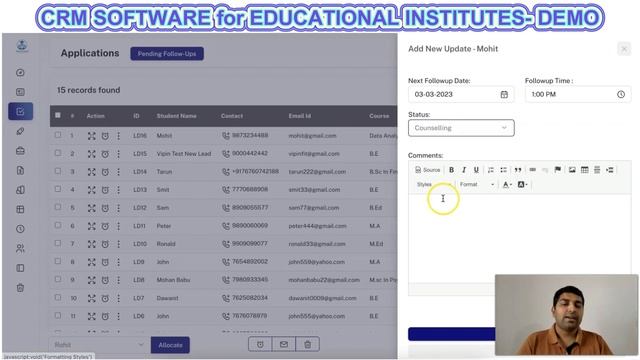
Task: Insert a numbered list in comments
Action: [x=491, y=170]
